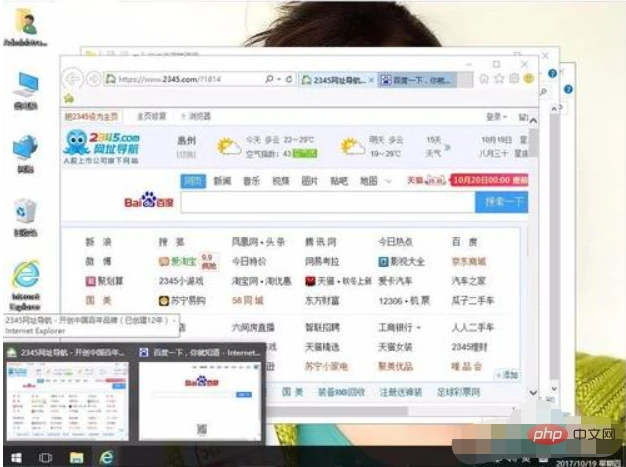The image size is (626, 467).
Task: Click the upper blue help icon in the background window
Action: [x=552, y=73]
